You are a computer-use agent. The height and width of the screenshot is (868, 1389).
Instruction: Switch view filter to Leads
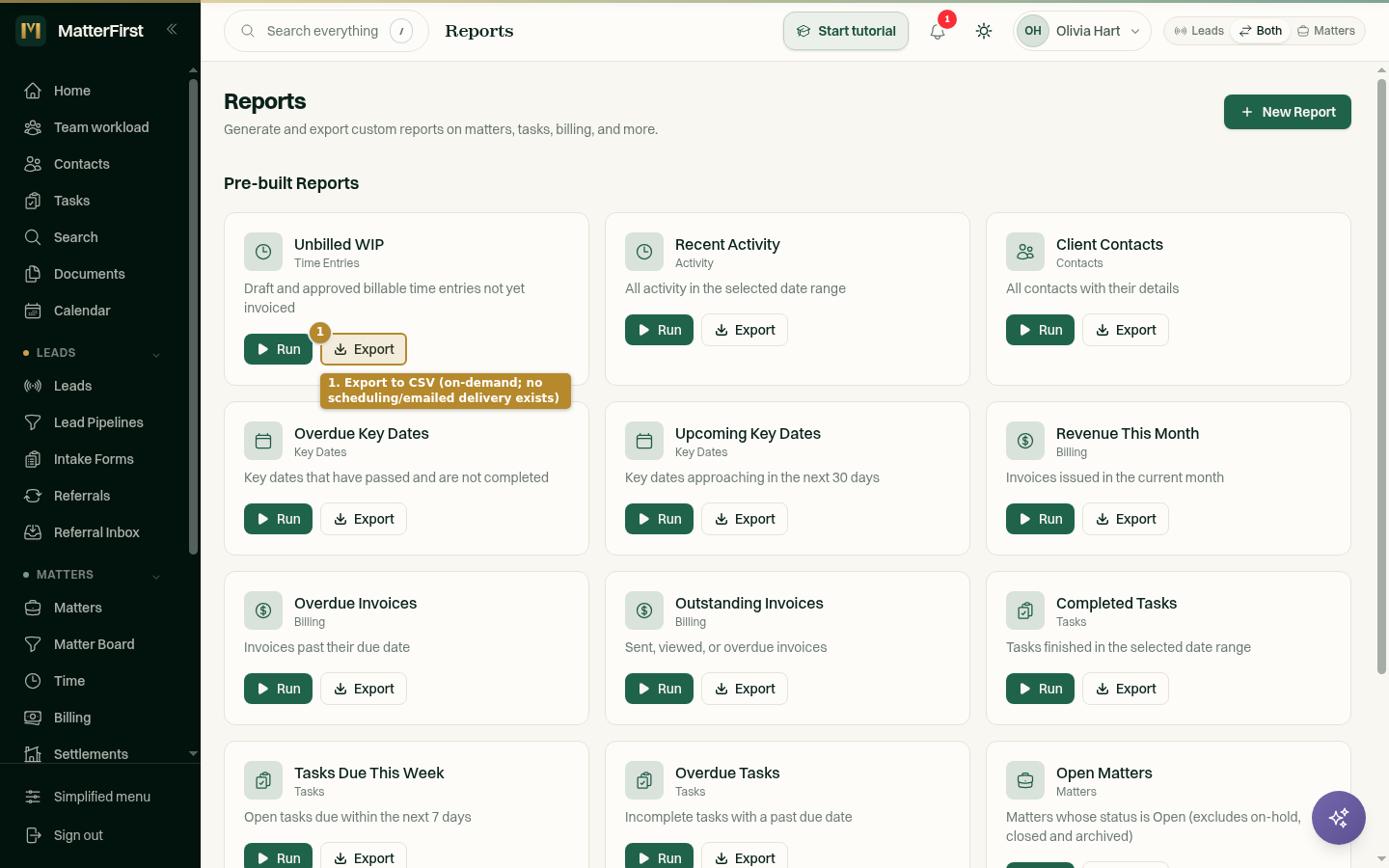(1199, 31)
